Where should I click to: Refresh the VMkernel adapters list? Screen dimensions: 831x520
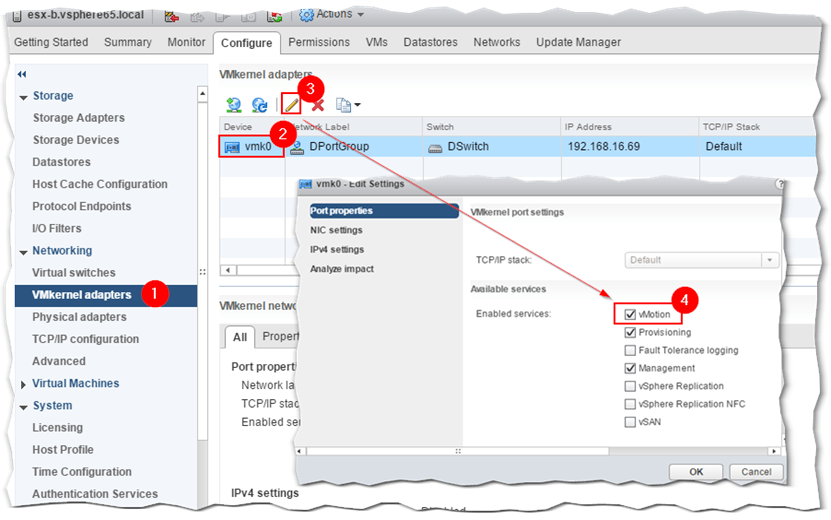(x=260, y=105)
